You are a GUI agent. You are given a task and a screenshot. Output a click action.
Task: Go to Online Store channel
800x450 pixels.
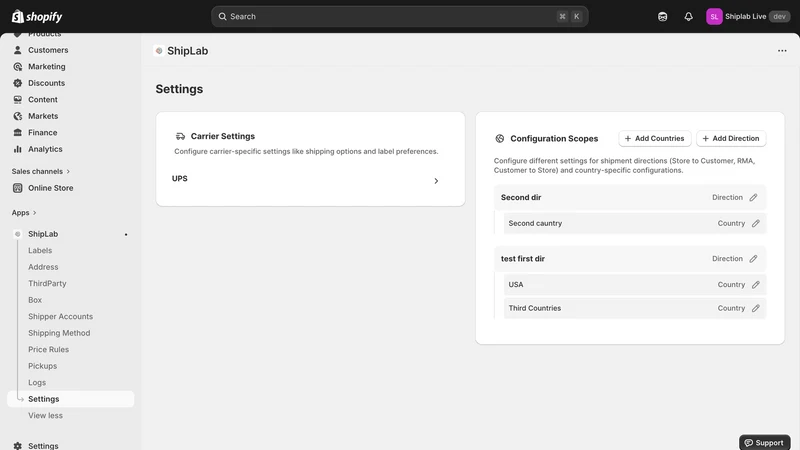tap(51, 188)
